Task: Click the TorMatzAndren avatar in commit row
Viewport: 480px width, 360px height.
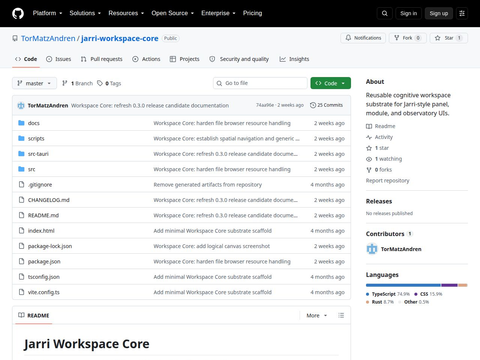Action: tap(21, 105)
